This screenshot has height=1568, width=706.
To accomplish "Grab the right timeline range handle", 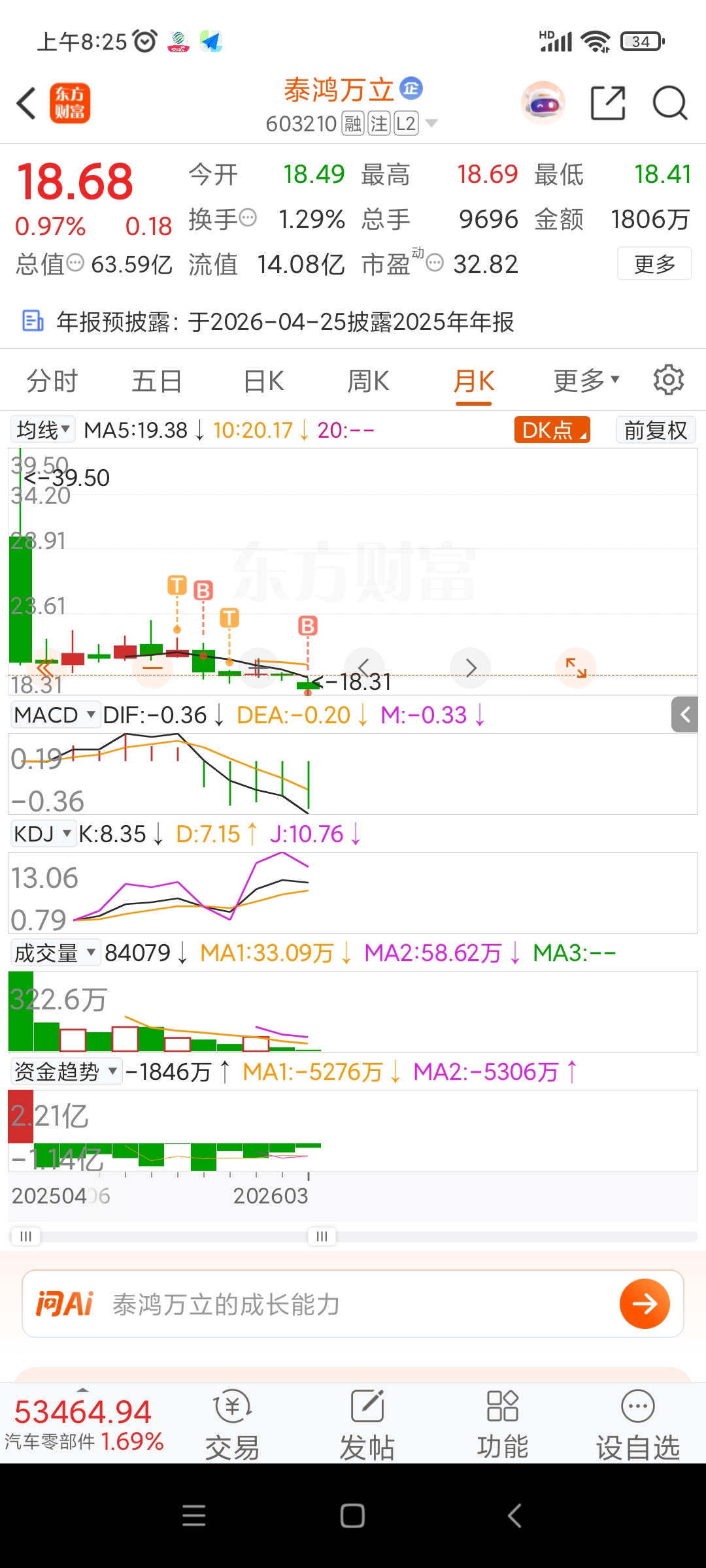I will [x=322, y=1236].
